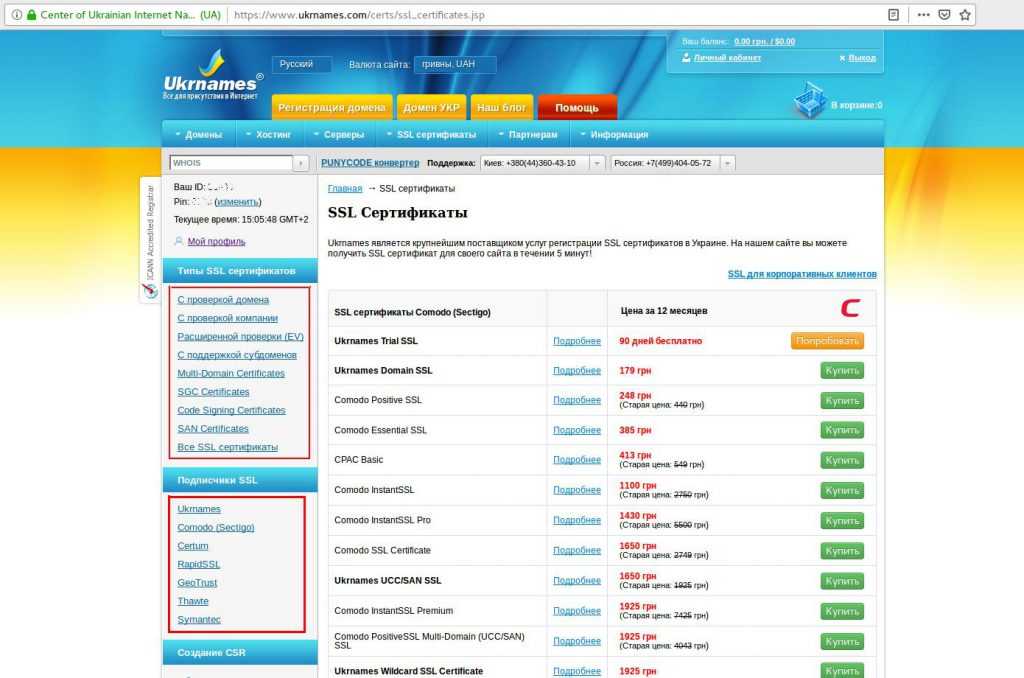Buy Comodo Positive SSL
1024x678 pixels.
pyautogui.click(x=842, y=400)
